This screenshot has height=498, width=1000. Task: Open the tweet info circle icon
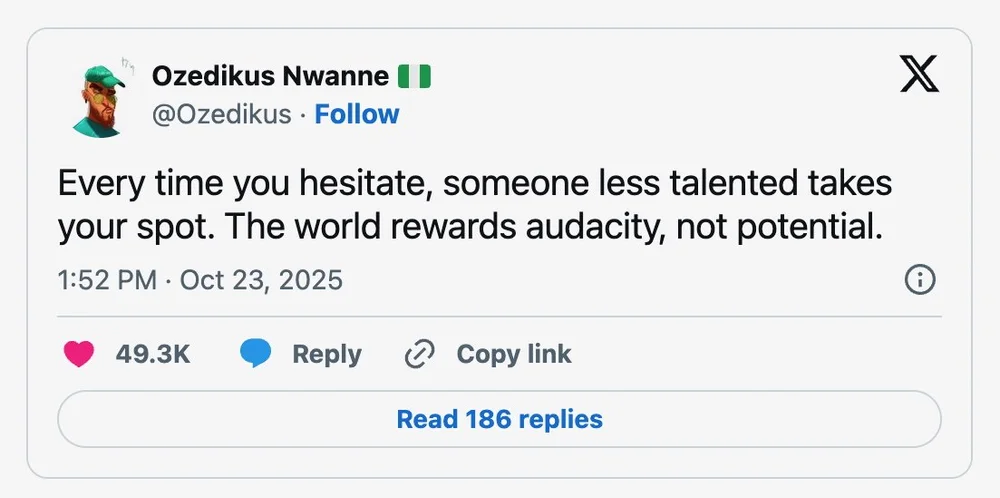919,281
